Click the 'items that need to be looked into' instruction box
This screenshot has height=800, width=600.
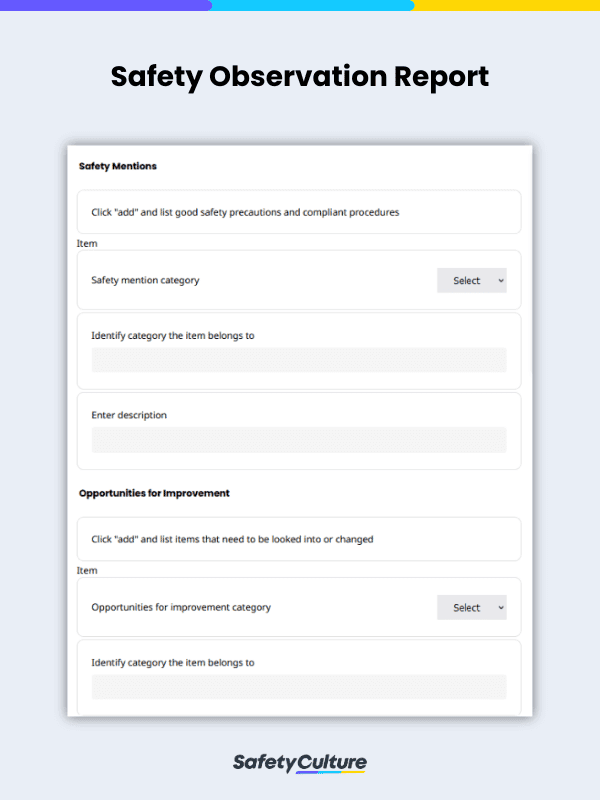299,539
